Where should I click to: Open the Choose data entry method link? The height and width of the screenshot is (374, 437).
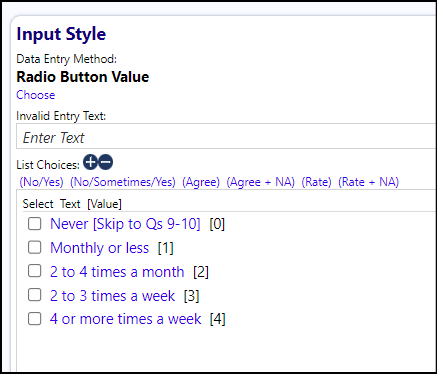coord(36,95)
